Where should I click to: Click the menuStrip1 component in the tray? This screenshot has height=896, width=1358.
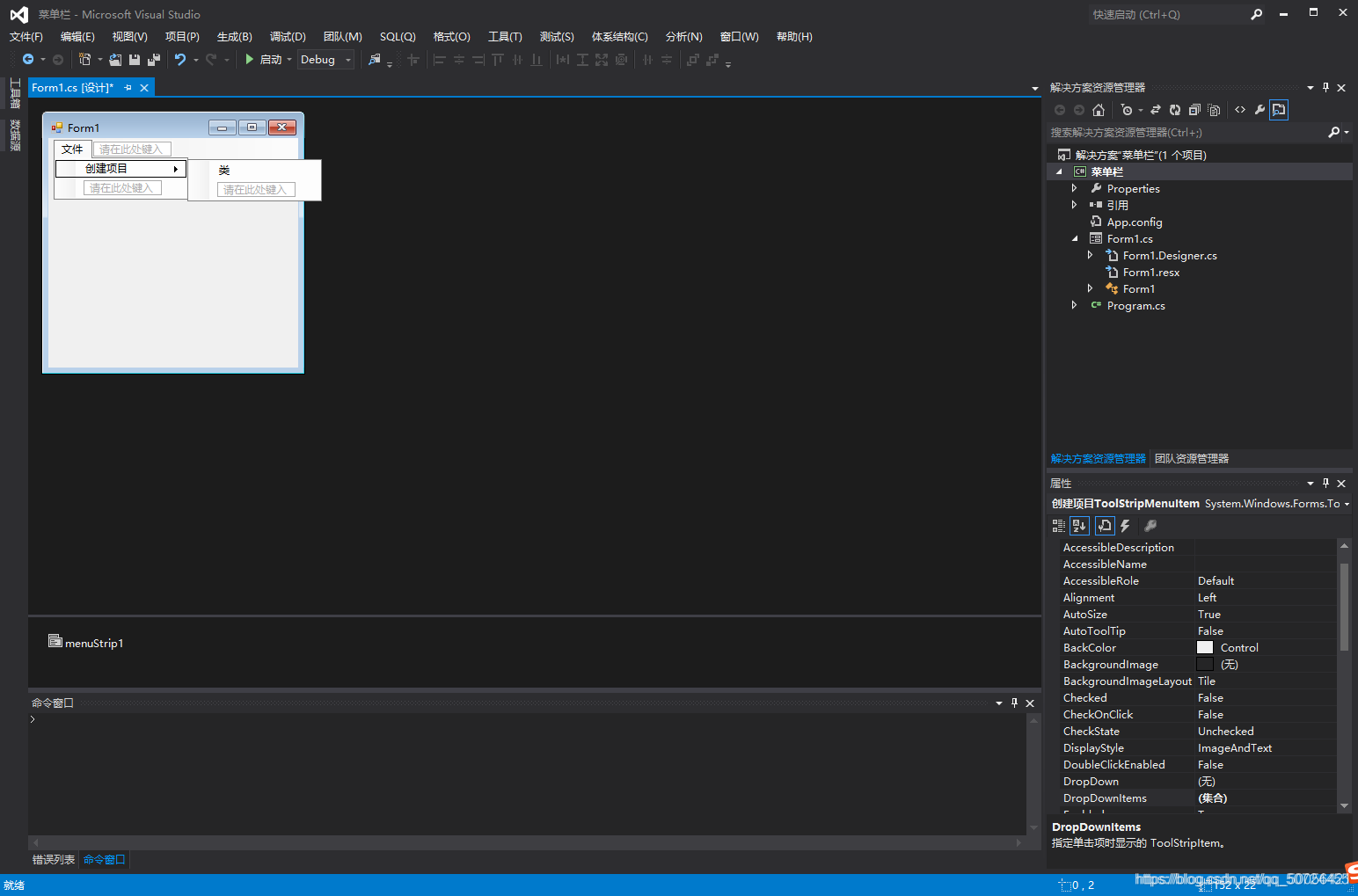(85, 643)
